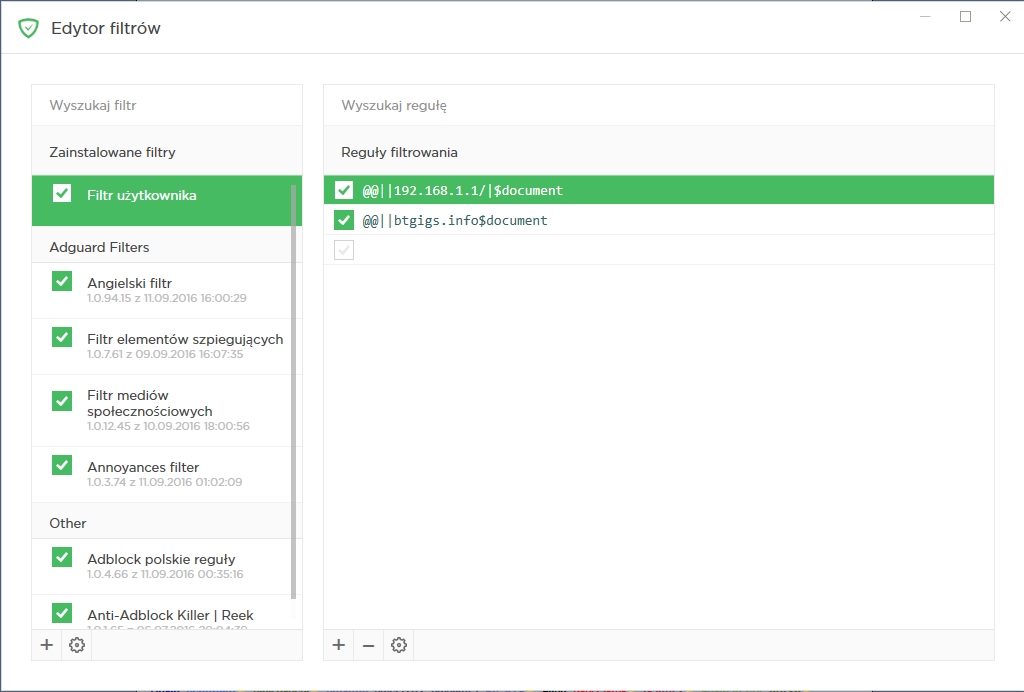Click version text 1.0.12.45 z 10.09.2016
The height and width of the screenshot is (692, 1024).
pos(168,426)
